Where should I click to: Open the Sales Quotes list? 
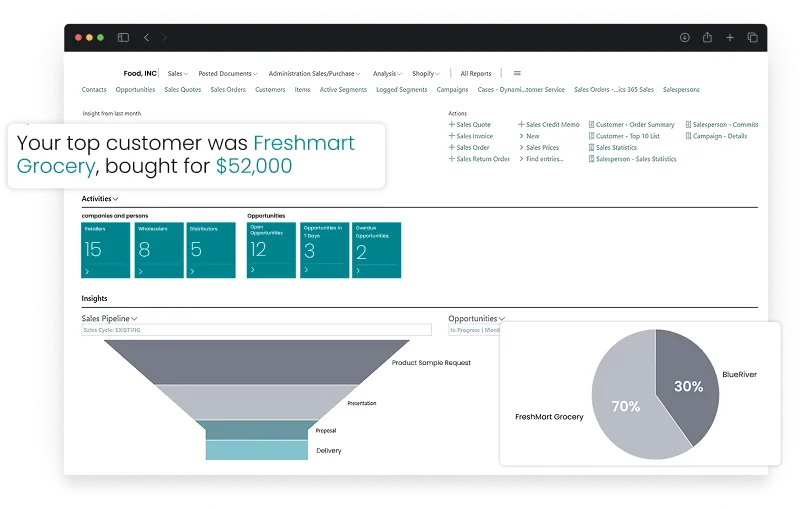point(183,90)
